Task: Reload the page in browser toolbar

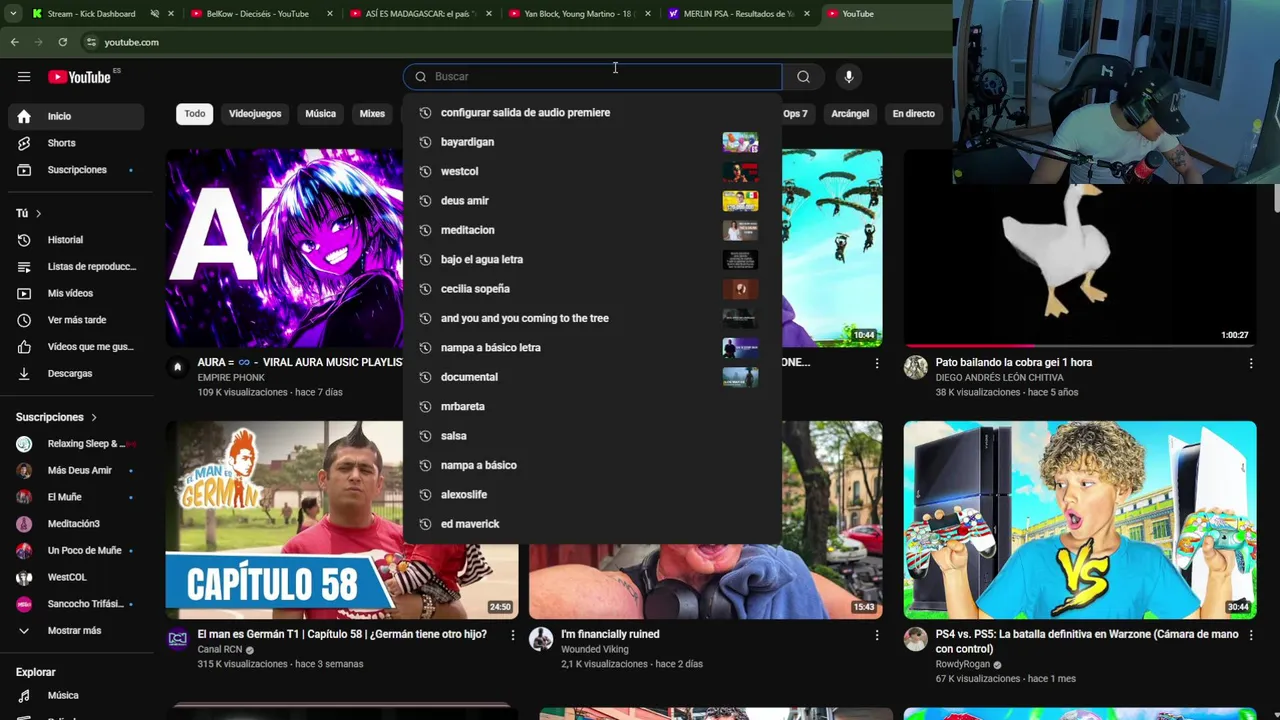Action: pyautogui.click(x=62, y=42)
